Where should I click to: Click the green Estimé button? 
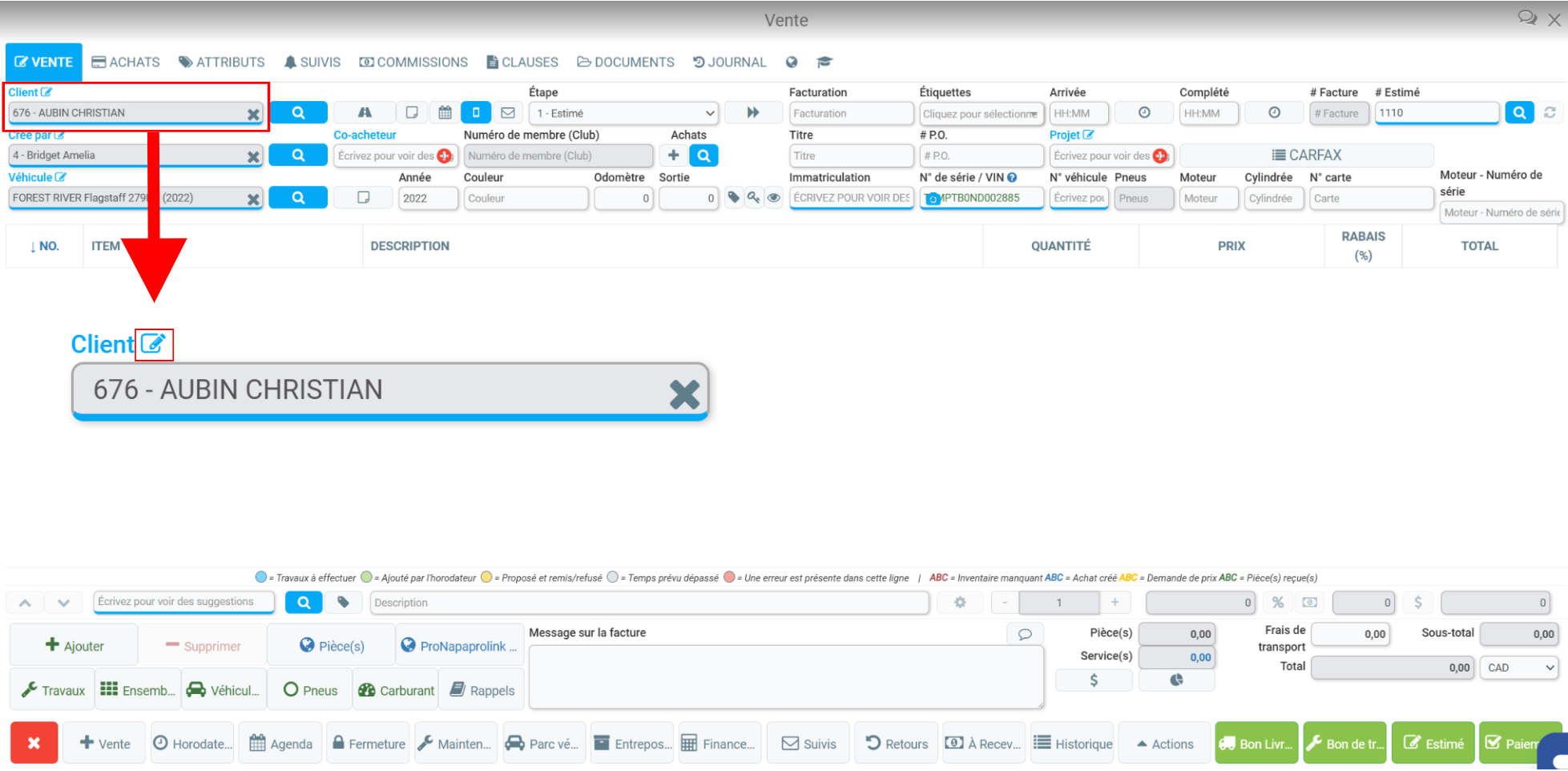1433,744
